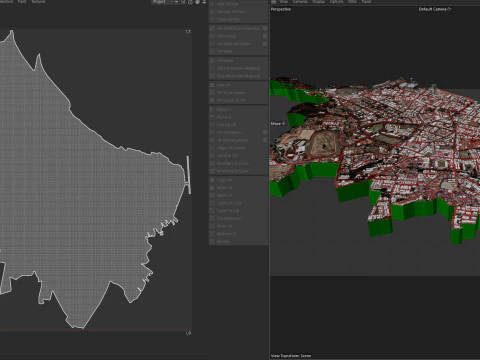This screenshot has width=480, height=360.
Task: Choose the Max UV entry
Action: click(x=238, y=85)
